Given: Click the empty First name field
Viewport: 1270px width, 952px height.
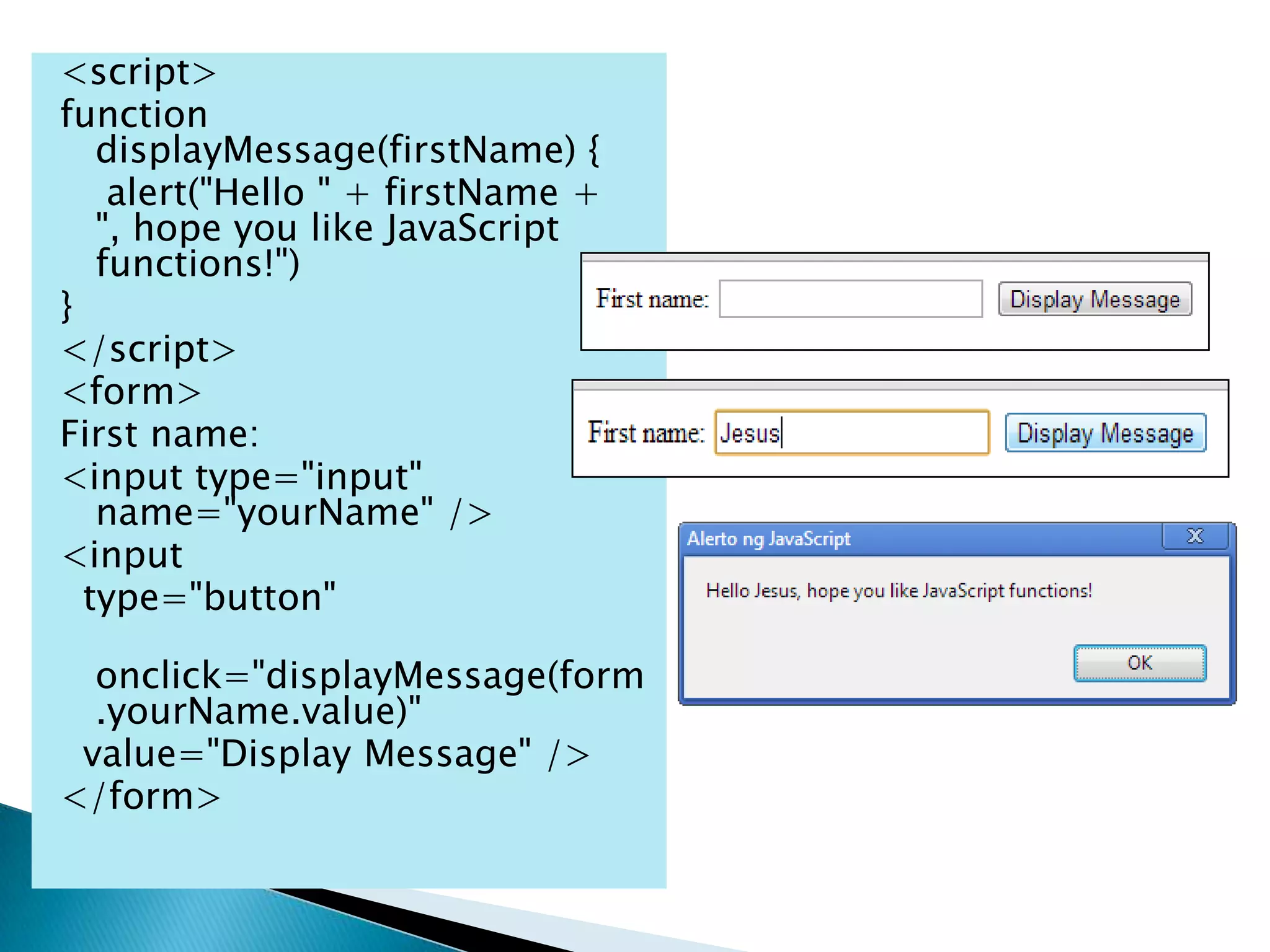Looking at the screenshot, I should coord(850,299).
